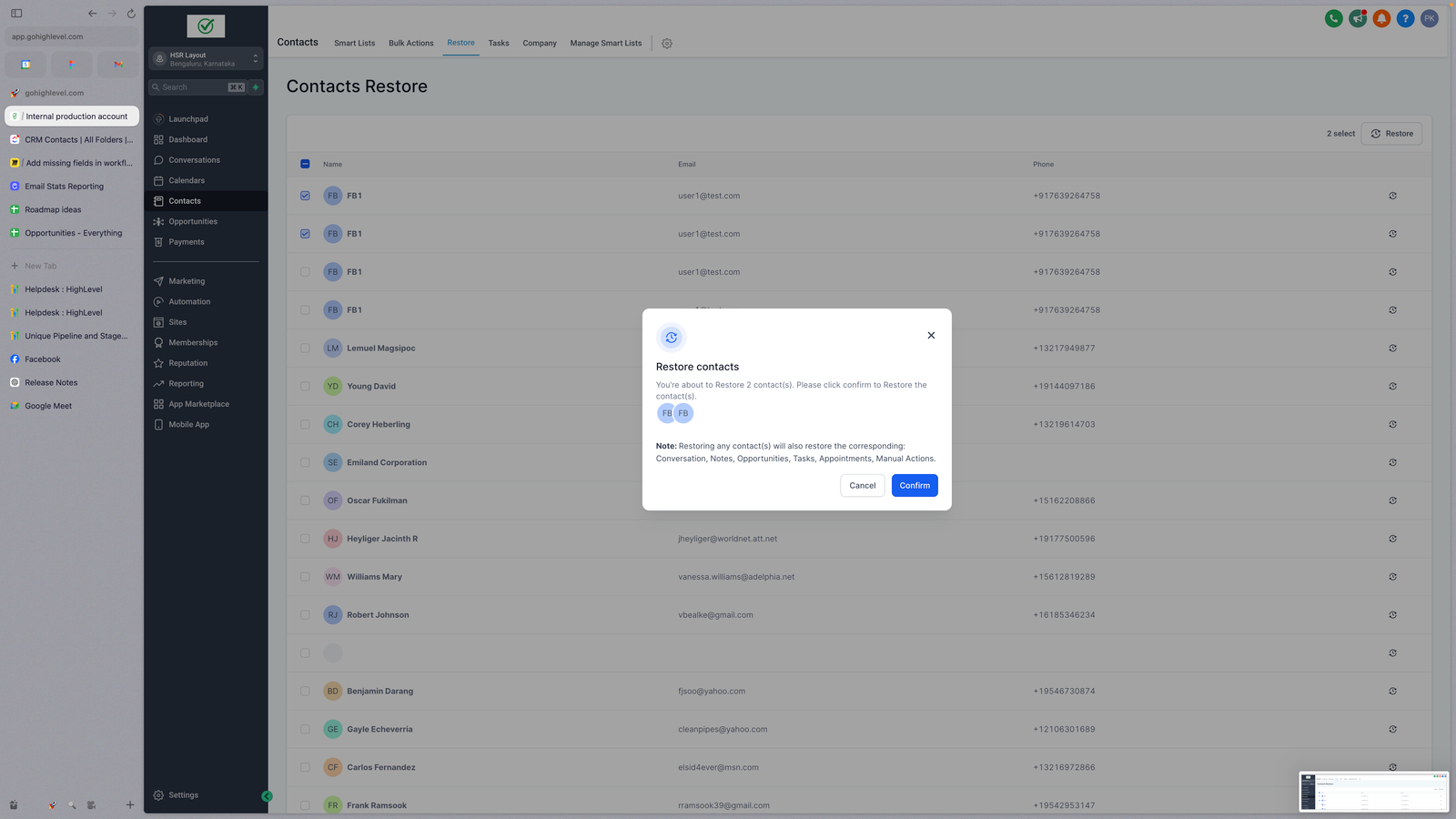
Task: Switch to the Bulk Actions tab
Action: tap(410, 44)
